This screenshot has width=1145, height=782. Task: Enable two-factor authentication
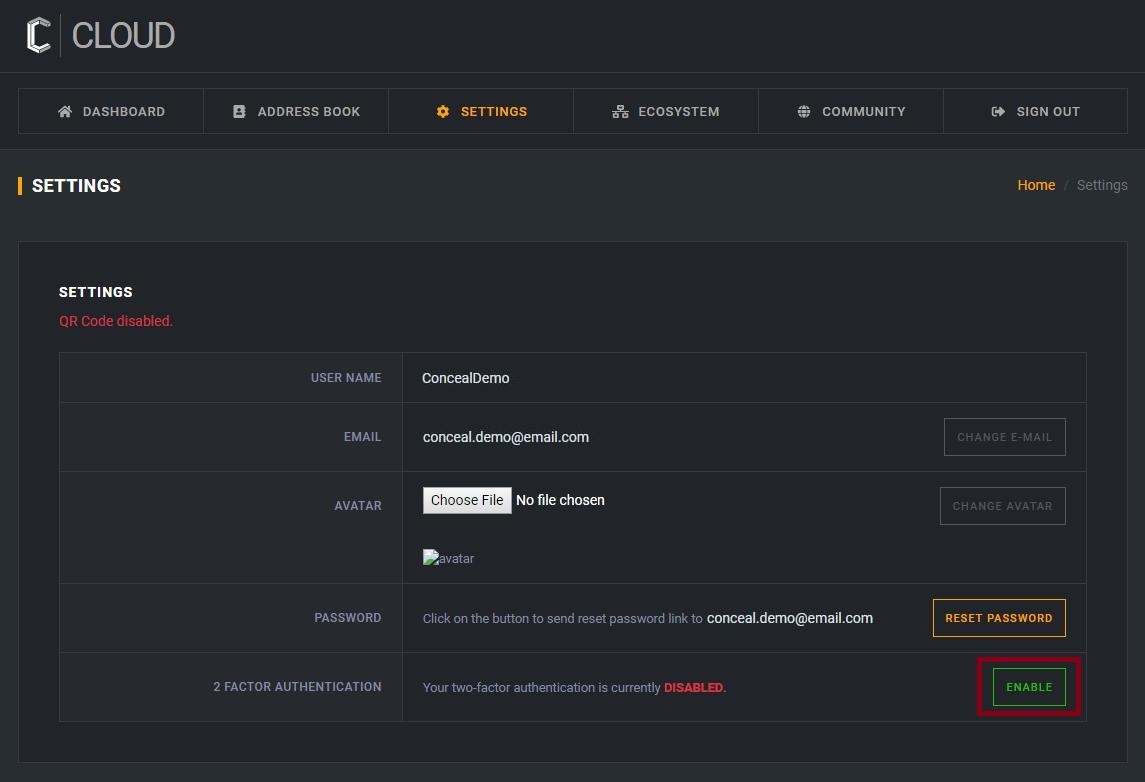click(1029, 687)
